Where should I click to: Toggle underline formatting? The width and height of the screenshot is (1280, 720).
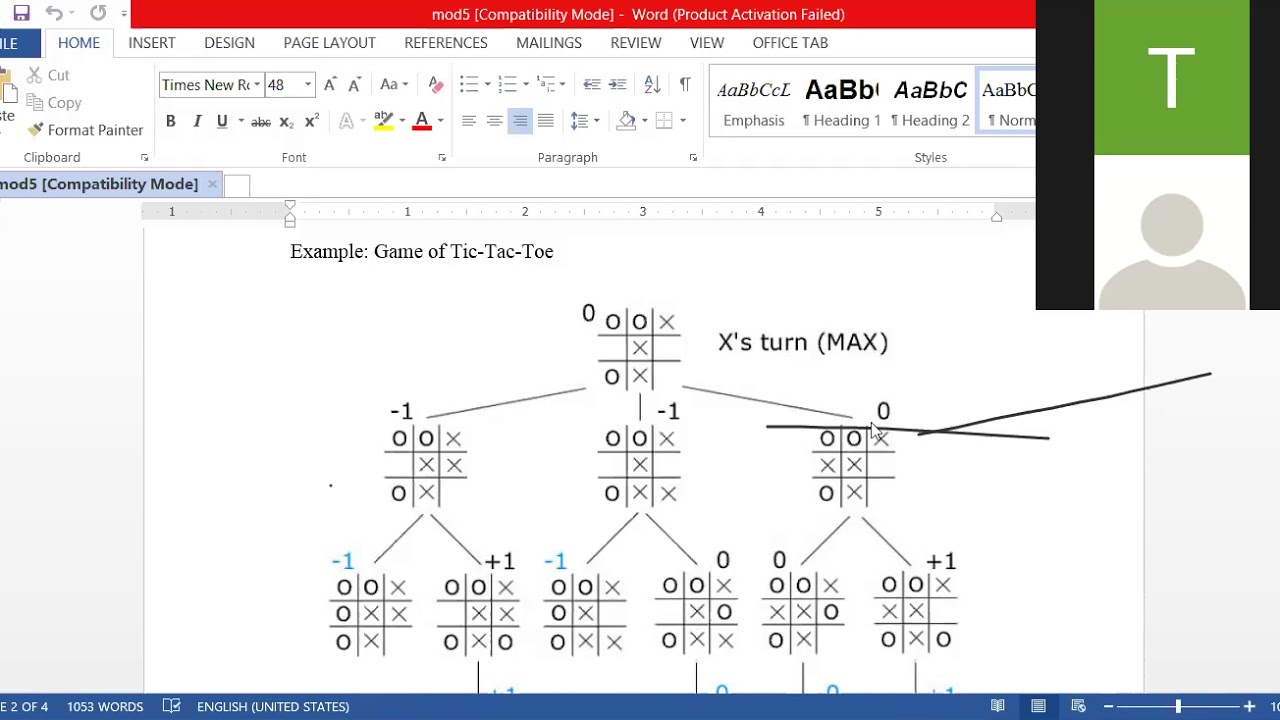(x=221, y=121)
